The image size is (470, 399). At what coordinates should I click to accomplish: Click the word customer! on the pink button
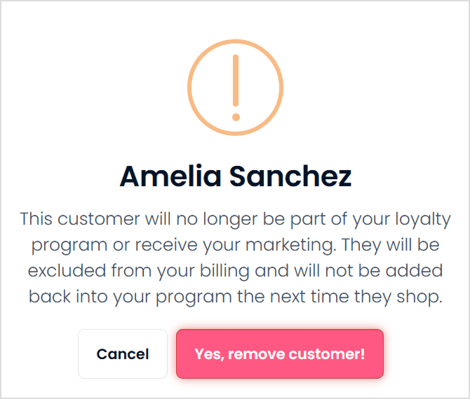[x=327, y=354]
